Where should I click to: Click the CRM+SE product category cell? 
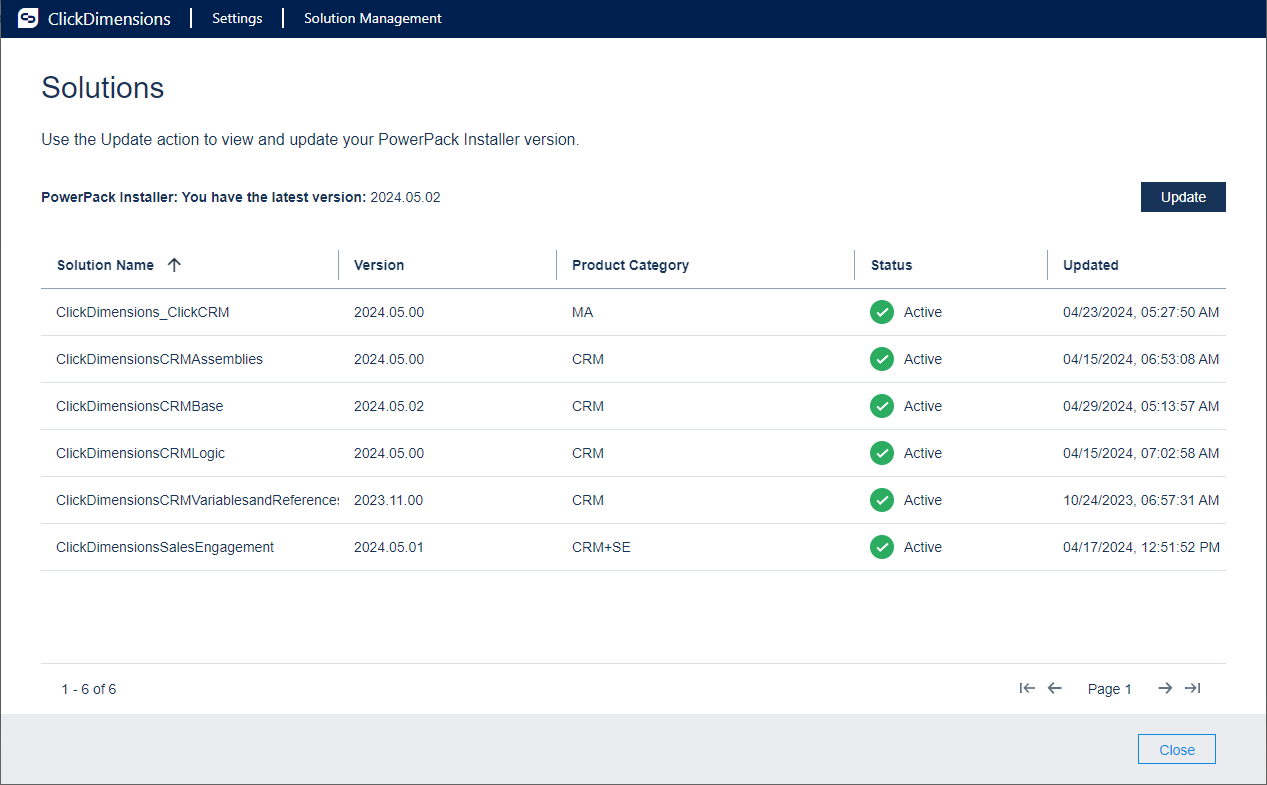click(601, 547)
